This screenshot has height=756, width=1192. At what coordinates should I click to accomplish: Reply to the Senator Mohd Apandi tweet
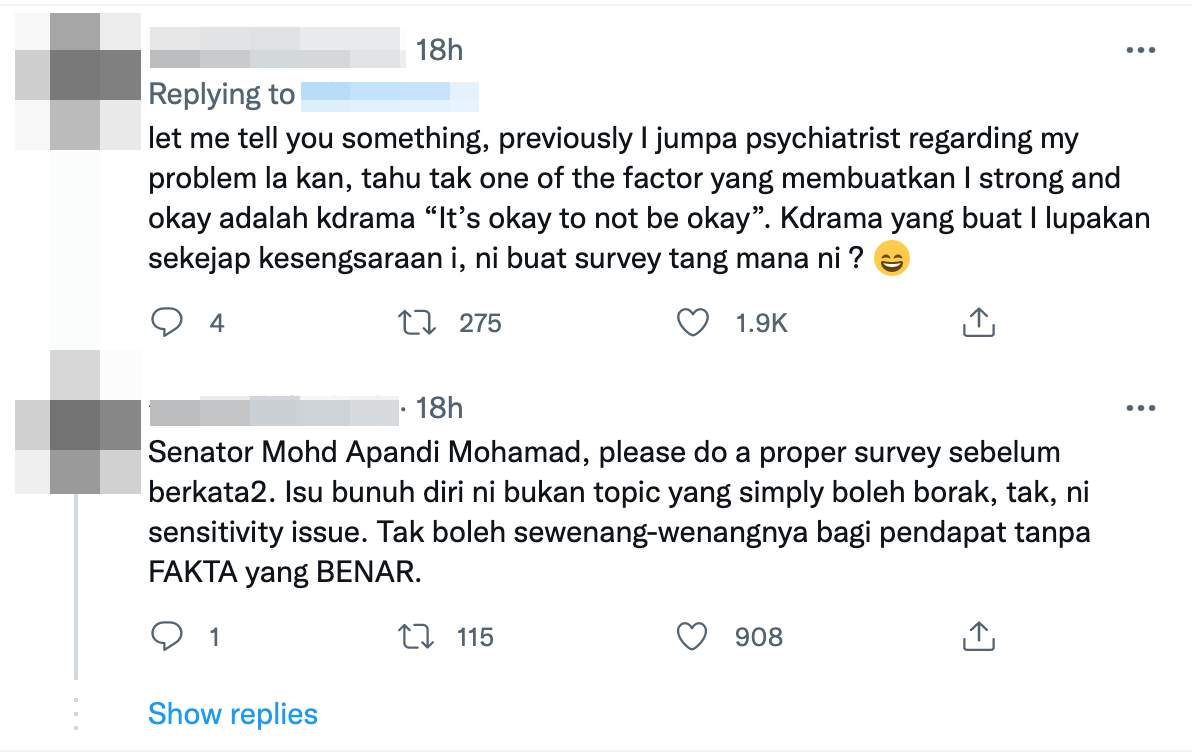tap(167, 637)
